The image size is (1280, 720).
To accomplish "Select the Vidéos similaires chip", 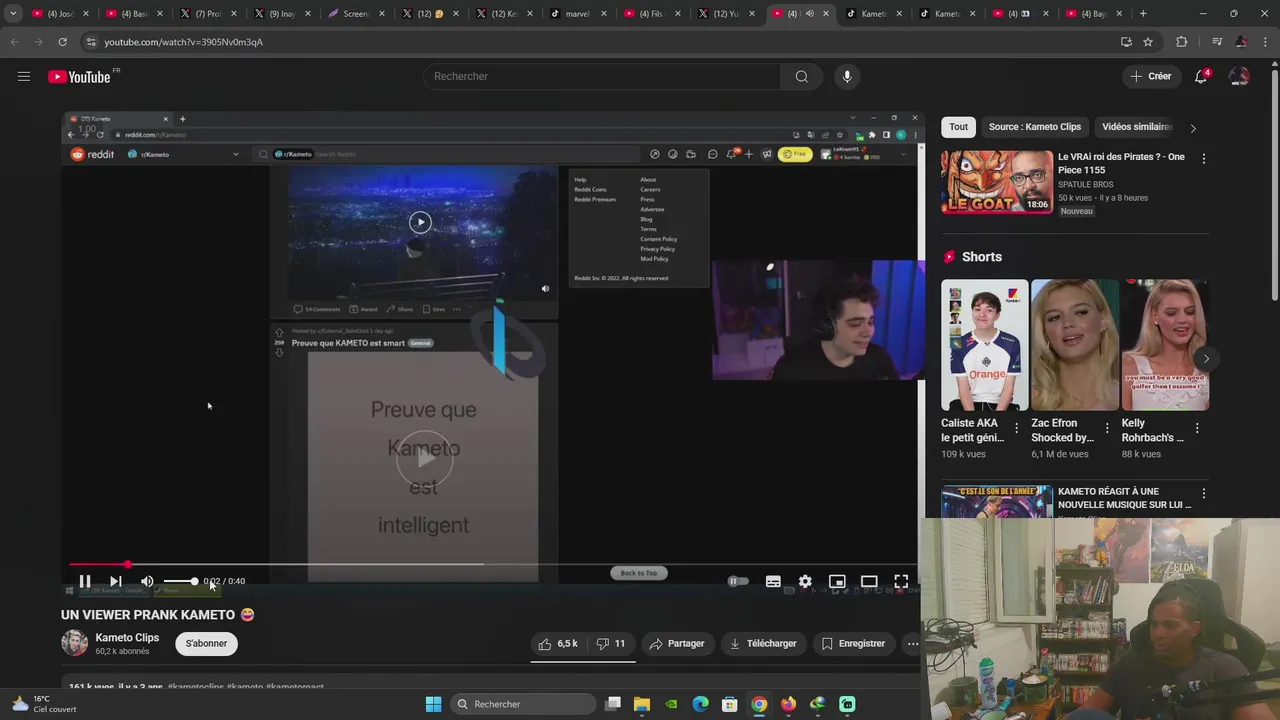I will tap(1135, 127).
